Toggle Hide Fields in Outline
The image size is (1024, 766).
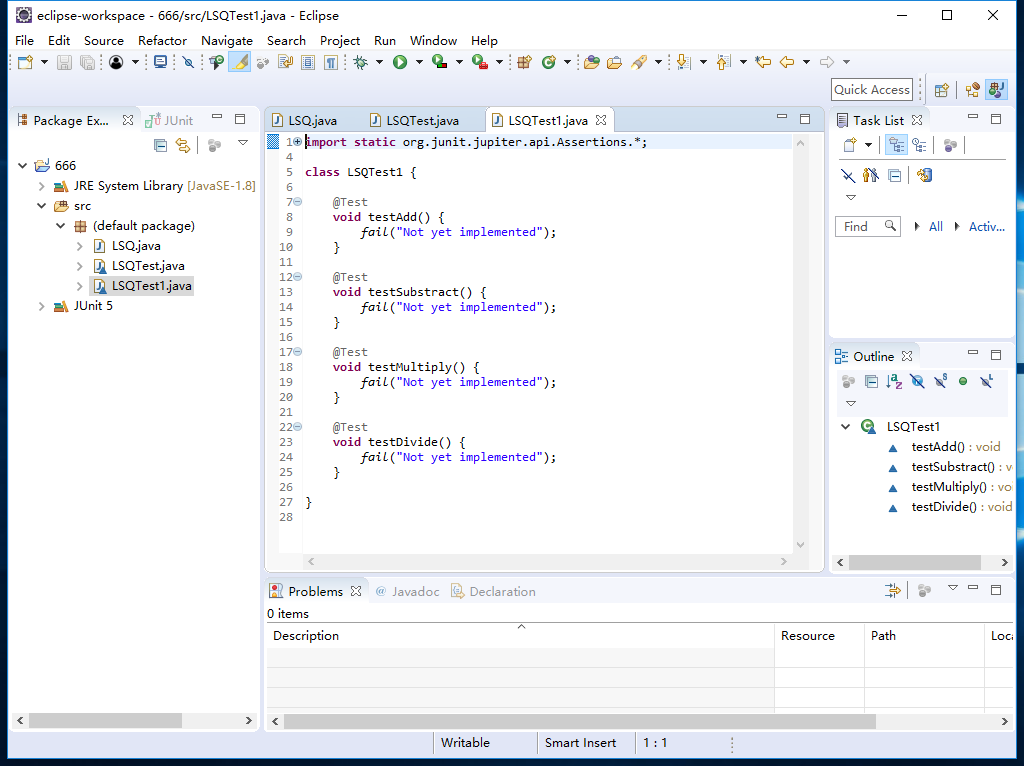click(x=918, y=381)
